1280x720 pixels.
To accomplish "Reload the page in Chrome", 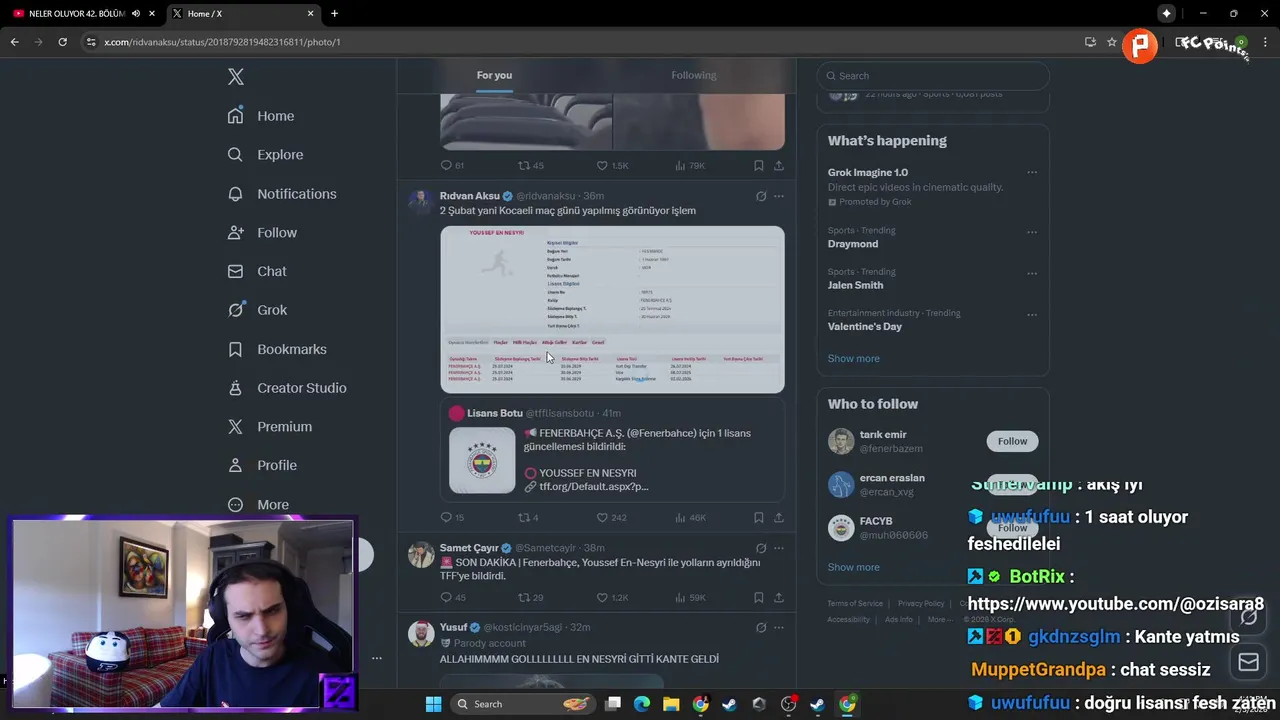I will [62, 42].
